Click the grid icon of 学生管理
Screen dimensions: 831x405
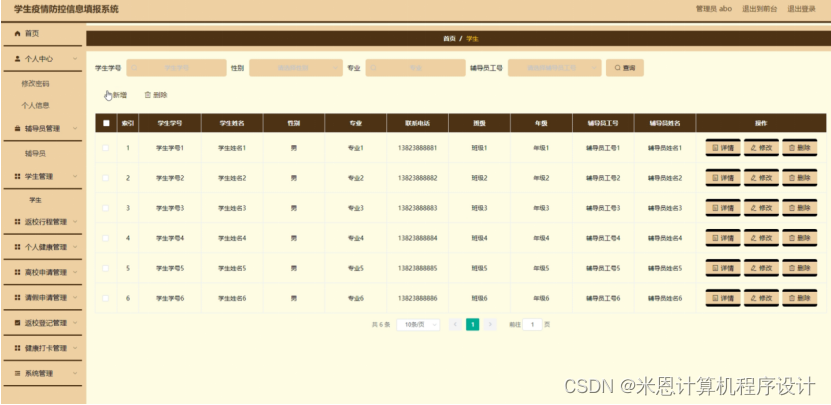click(x=17, y=177)
